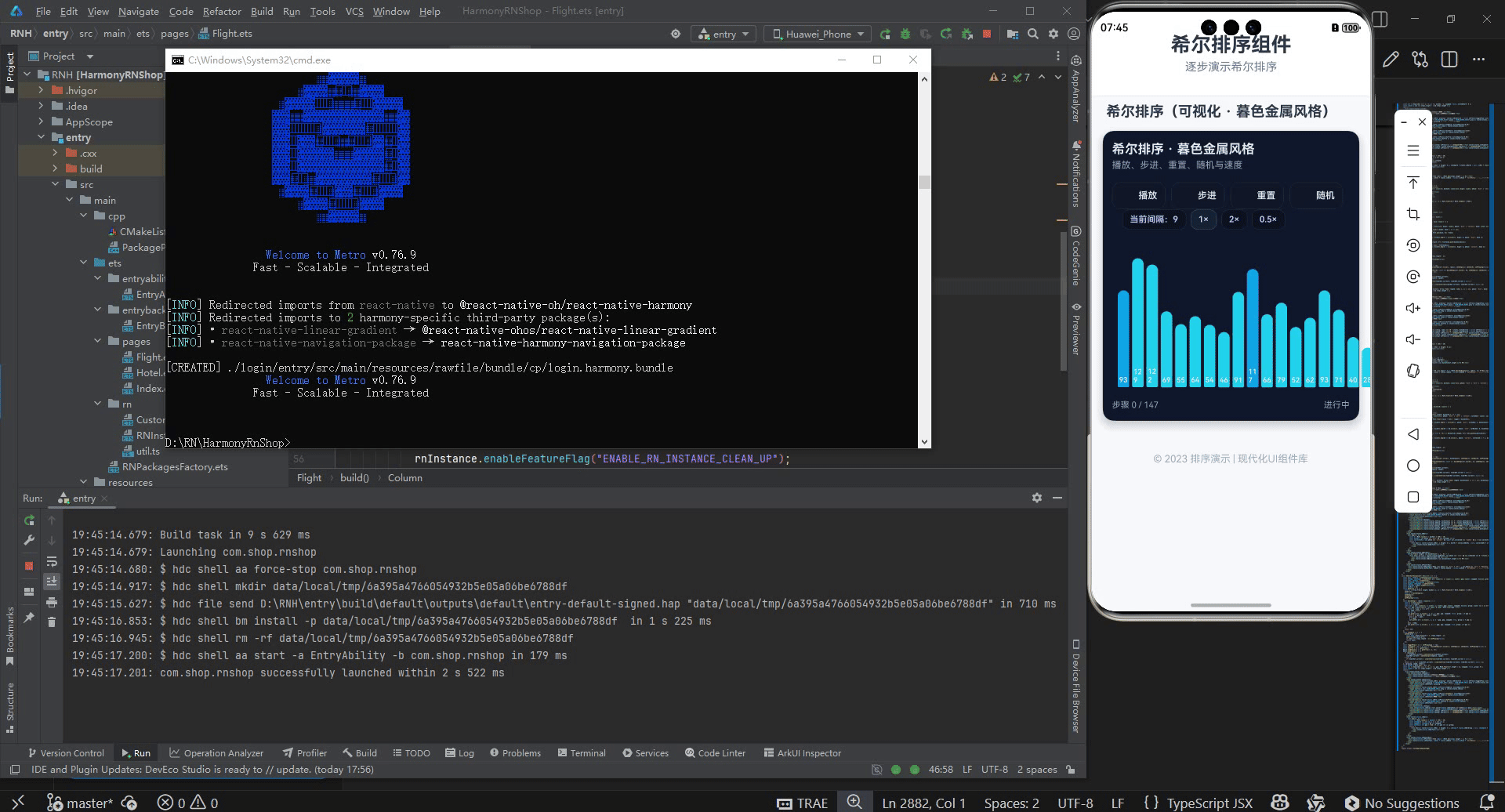Open the VCS menu
The height and width of the screenshot is (812, 1505).
tap(354, 11)
